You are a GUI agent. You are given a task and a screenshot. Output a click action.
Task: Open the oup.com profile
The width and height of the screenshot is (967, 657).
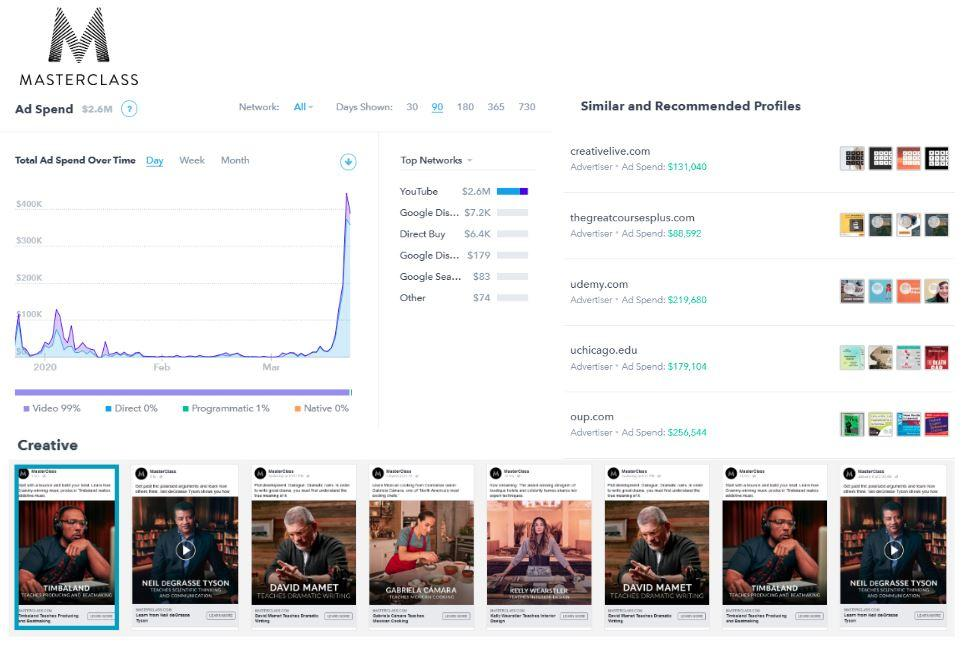591,417
